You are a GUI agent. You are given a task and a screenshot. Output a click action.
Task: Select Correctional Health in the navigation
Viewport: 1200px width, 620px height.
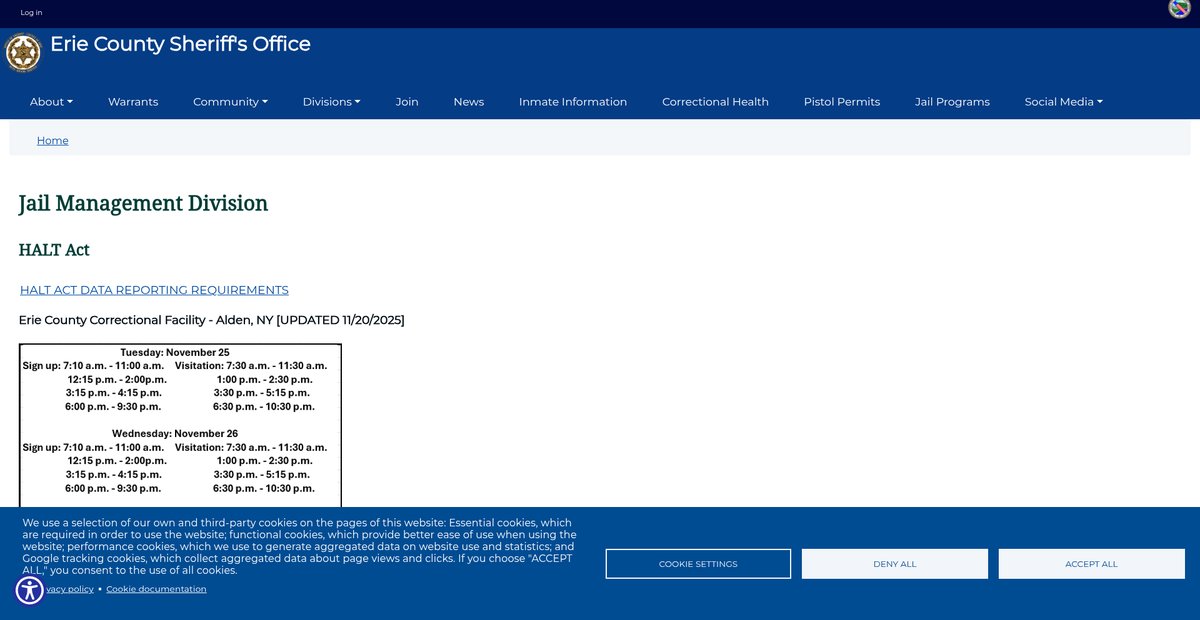point(716,102)
